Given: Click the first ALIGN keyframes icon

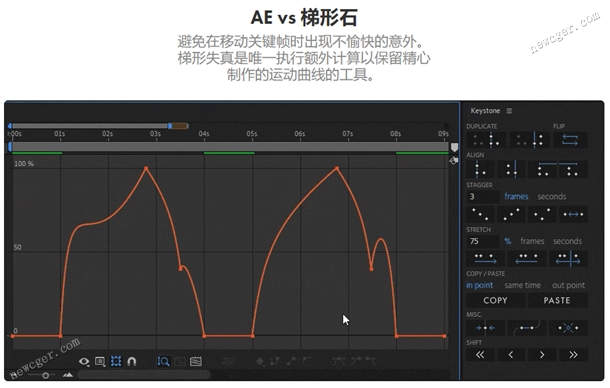Looking at the screenshot, I should click(480, 169).
